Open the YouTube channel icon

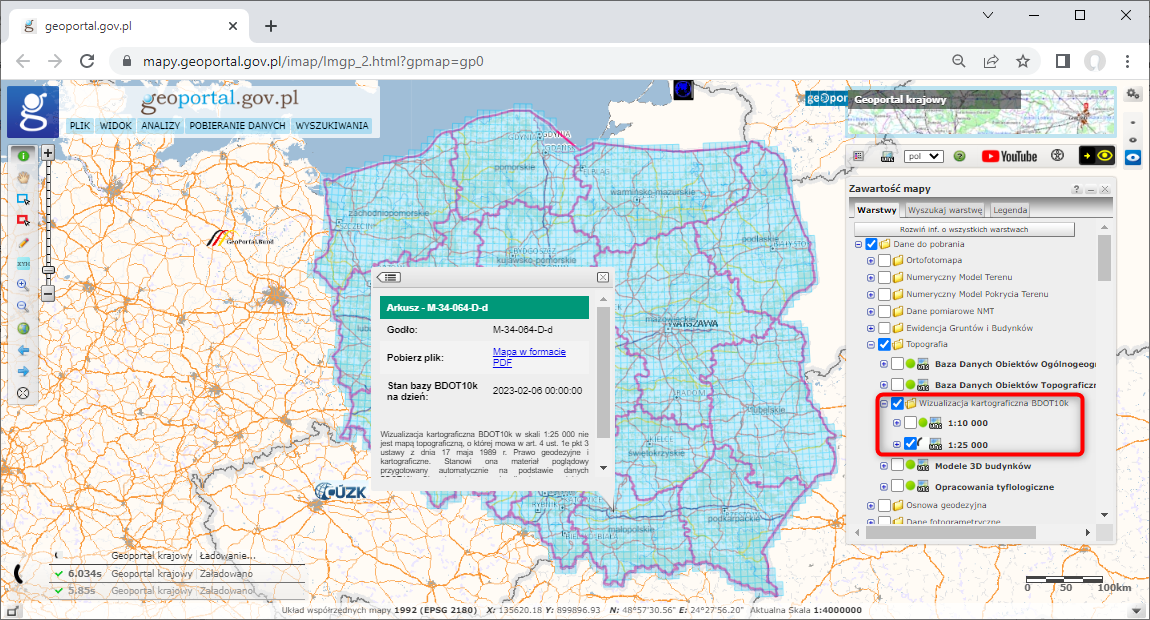pyautogui.click(x=1009, y=156)
